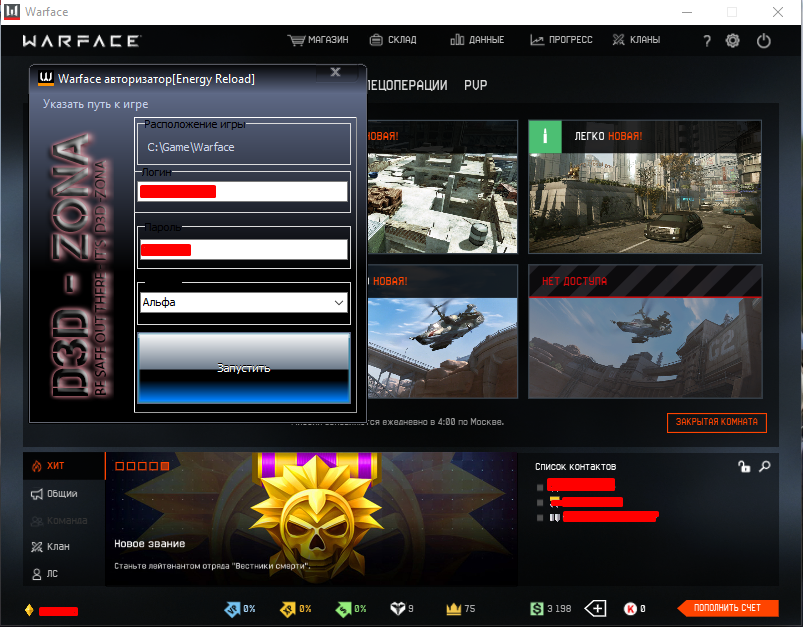Open the МАГАЗИН shopping cart icon
Image resolution: width=803 pixels, height=627 pixels.
(x=296, y=40)
